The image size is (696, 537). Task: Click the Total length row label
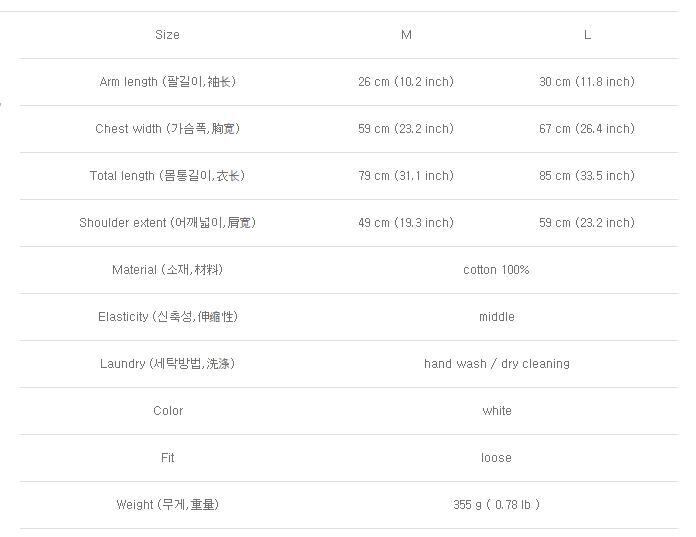167,176
